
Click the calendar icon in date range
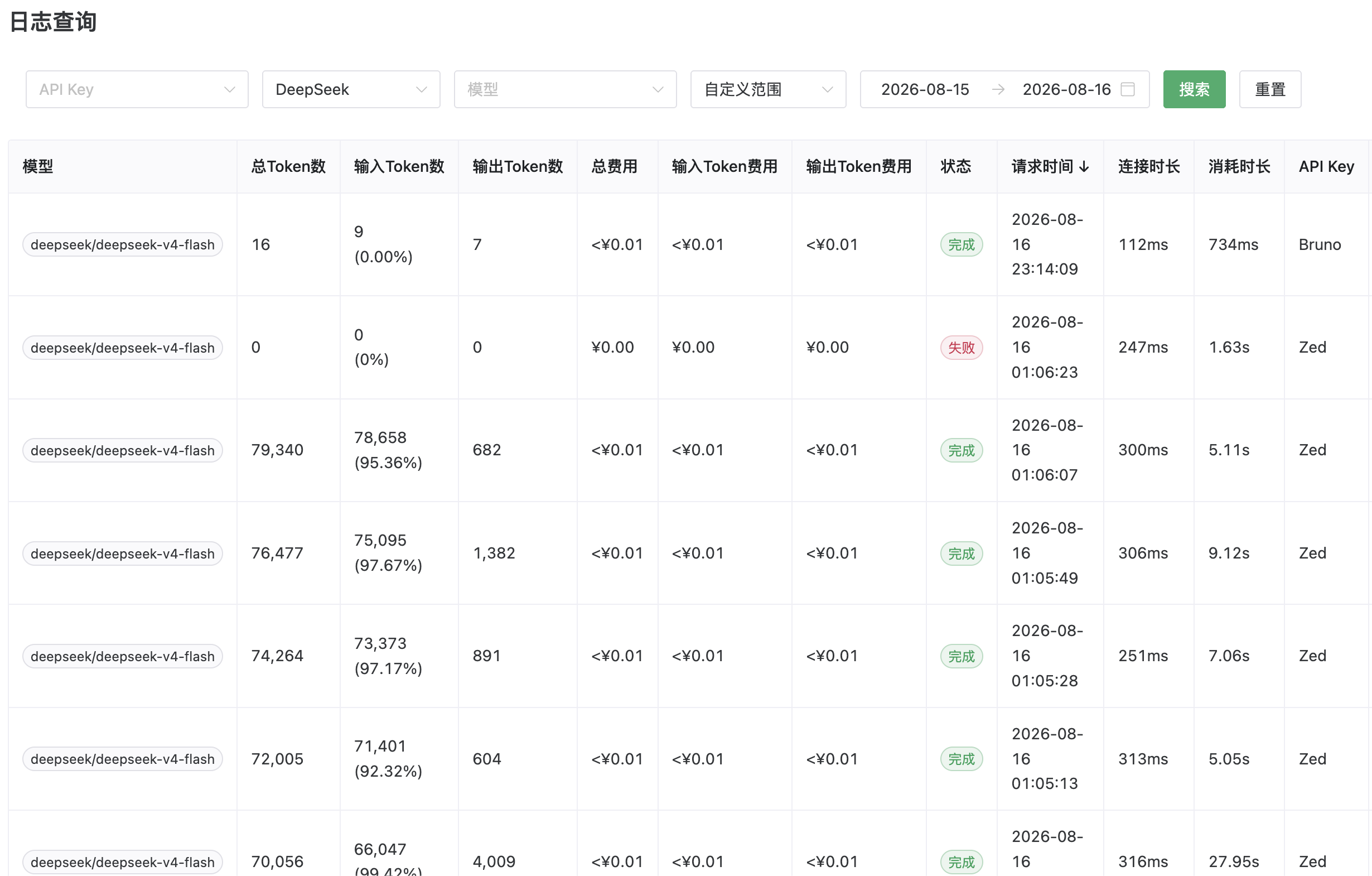click(x=1128, y=89)
